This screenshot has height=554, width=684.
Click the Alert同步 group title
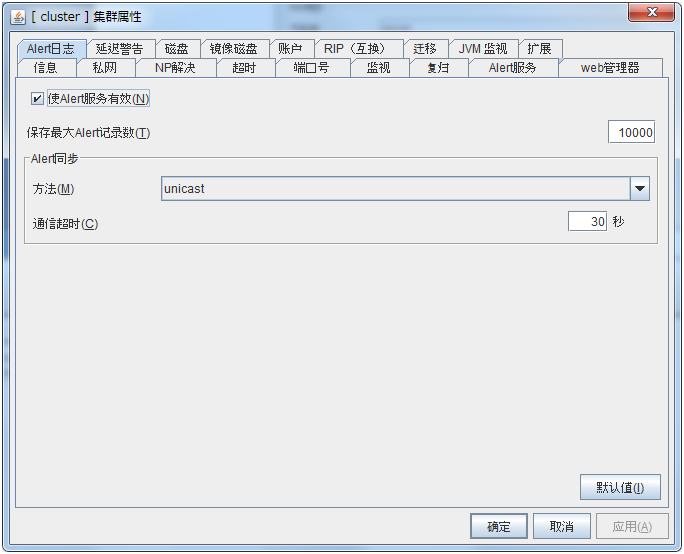point(55,159)
